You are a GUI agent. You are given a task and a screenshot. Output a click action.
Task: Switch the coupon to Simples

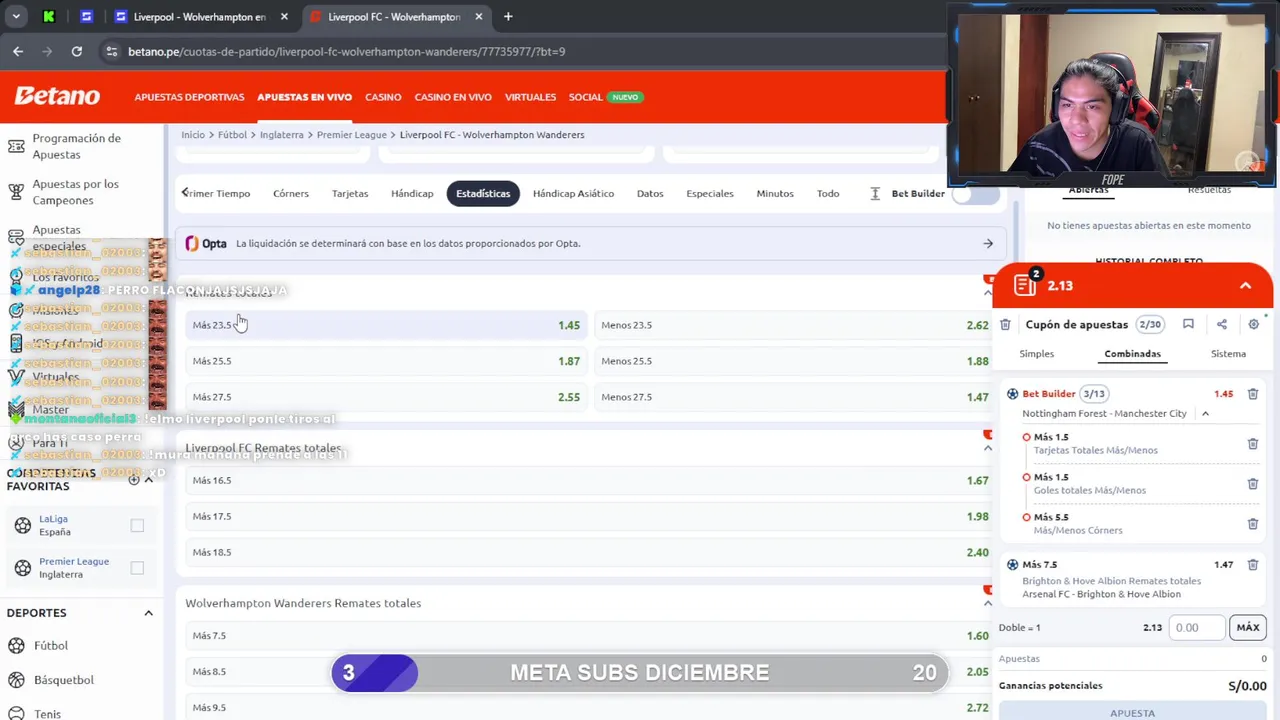tap(1036, 354)
